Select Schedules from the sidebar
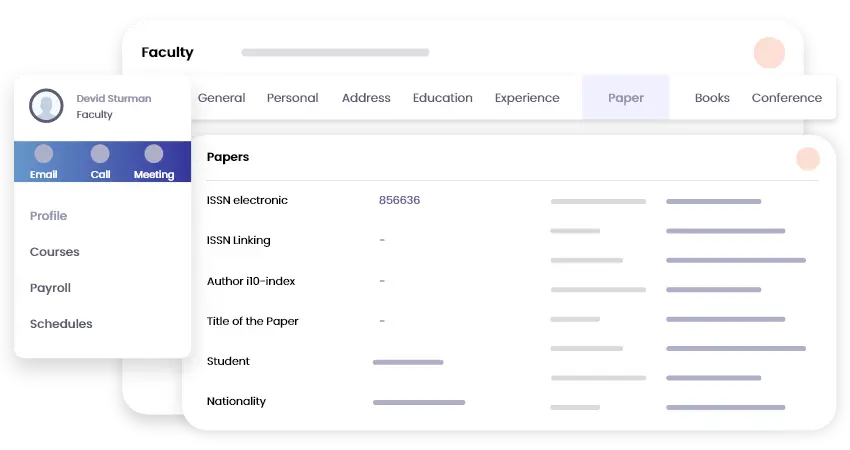 click(61, 324)
